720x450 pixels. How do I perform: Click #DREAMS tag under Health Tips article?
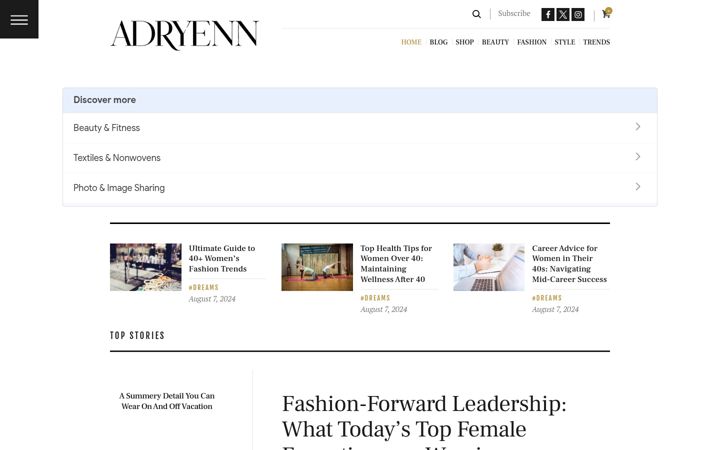pos(375,298)
